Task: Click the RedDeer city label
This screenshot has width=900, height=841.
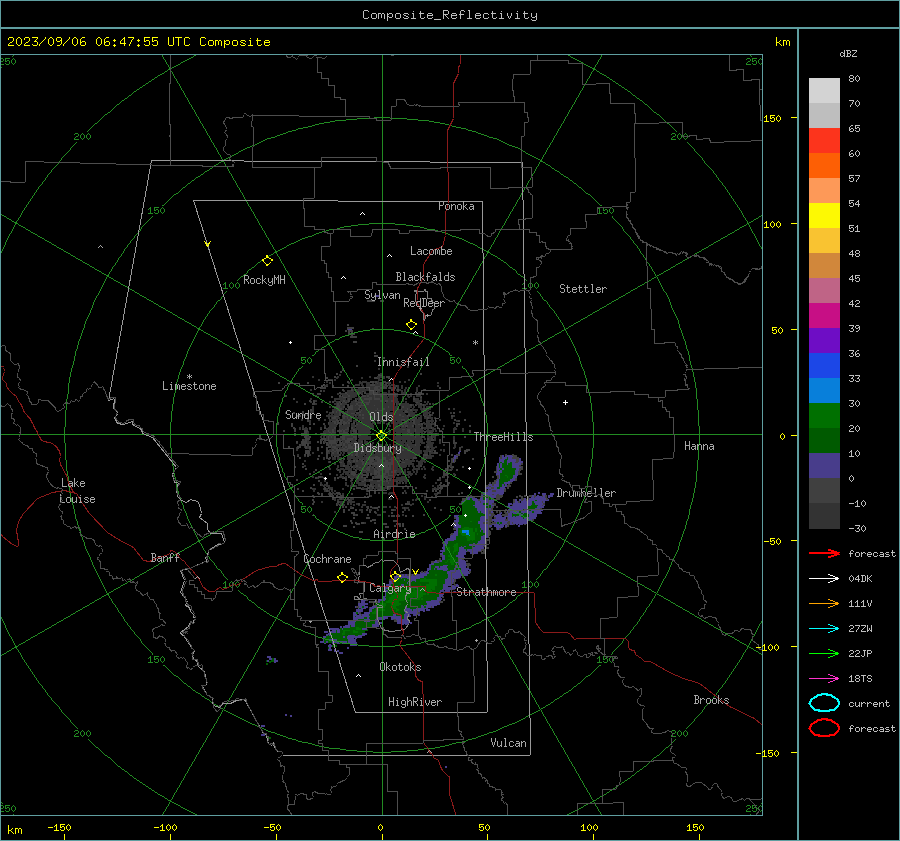Action: tap(424, 303)
